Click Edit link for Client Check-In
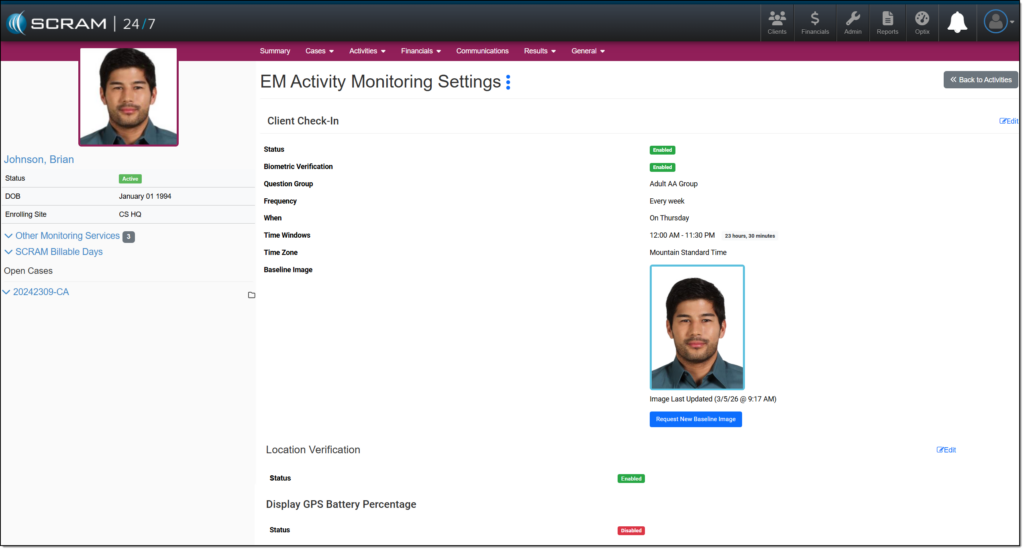The image size is (1024, 550). (1008, 121)
